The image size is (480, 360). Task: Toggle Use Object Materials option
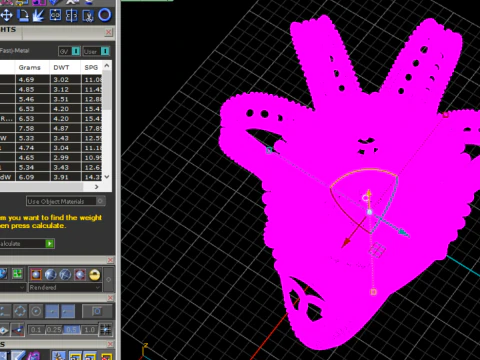(66, 201)
